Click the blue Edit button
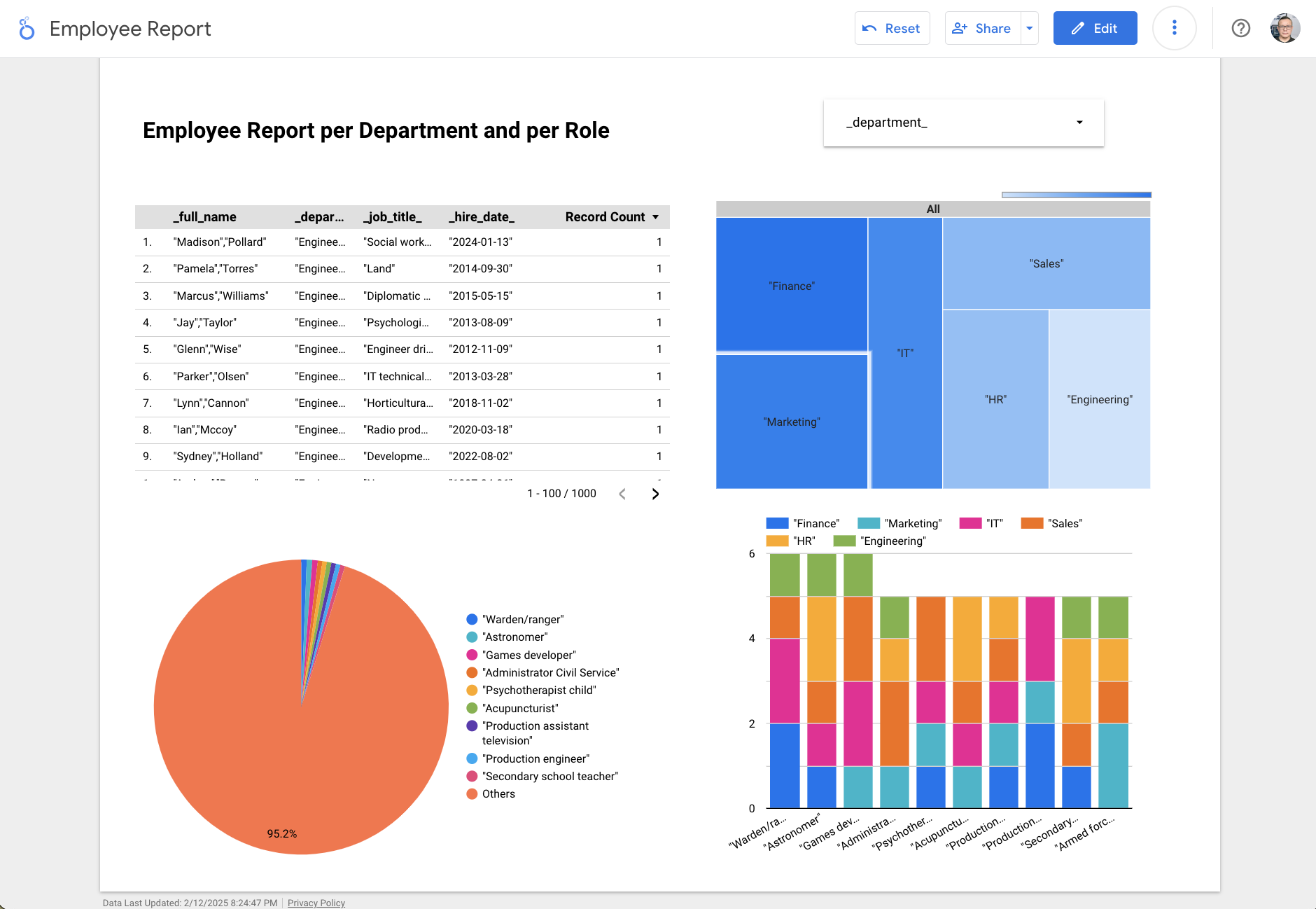 [x=1095, y=28]
